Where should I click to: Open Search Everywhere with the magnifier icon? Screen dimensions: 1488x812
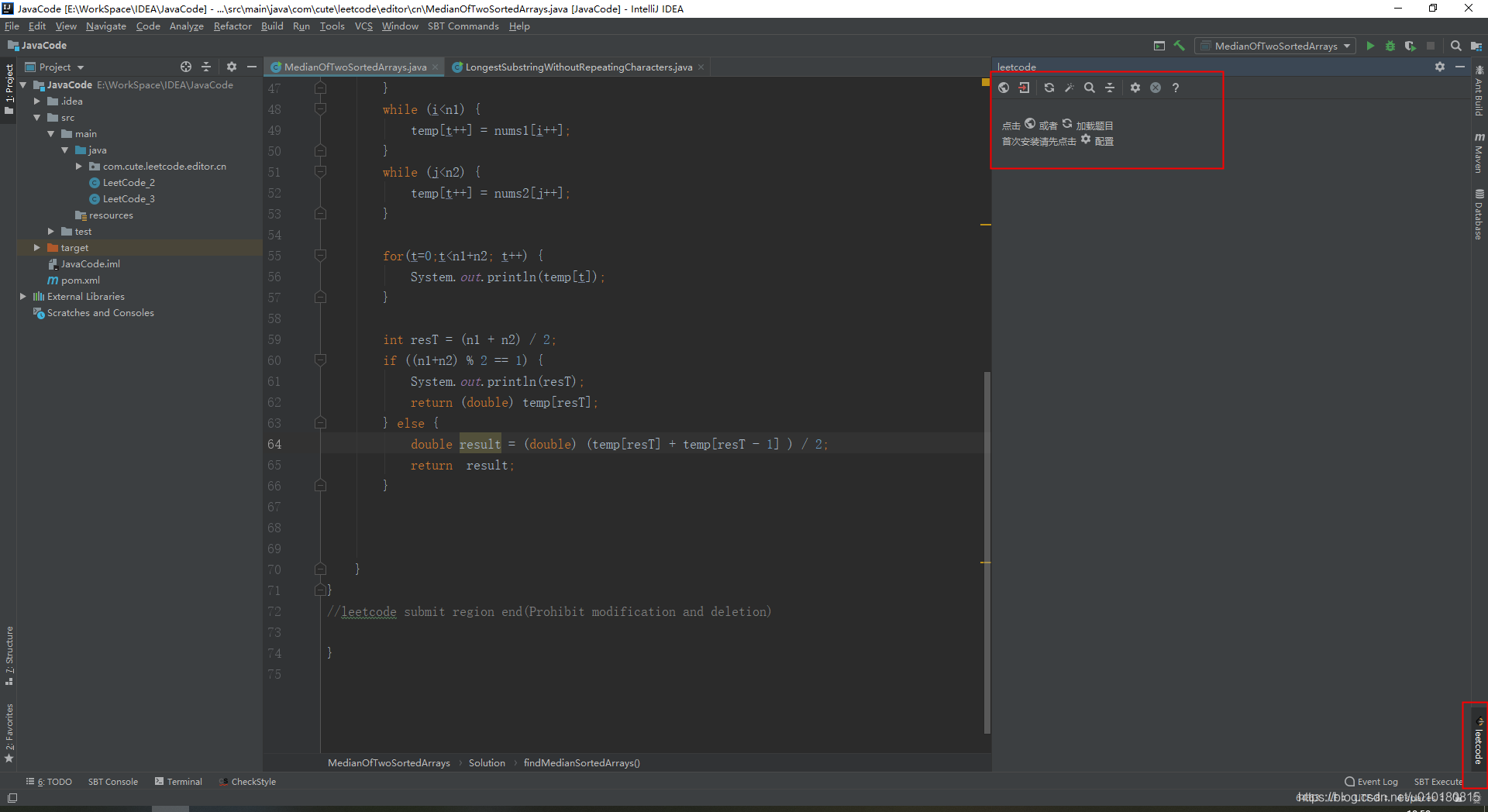tap(1455, 46)
